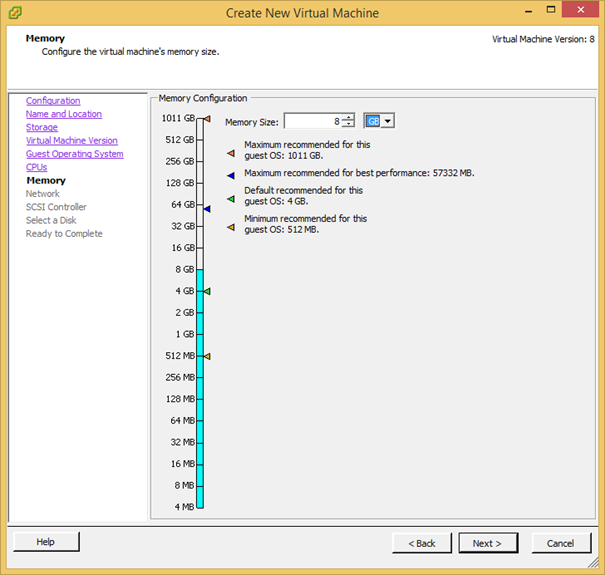Click the green default marker at 4 GB
The height and width of the screenshot is (575, 605).
click(x=207, y=291)
